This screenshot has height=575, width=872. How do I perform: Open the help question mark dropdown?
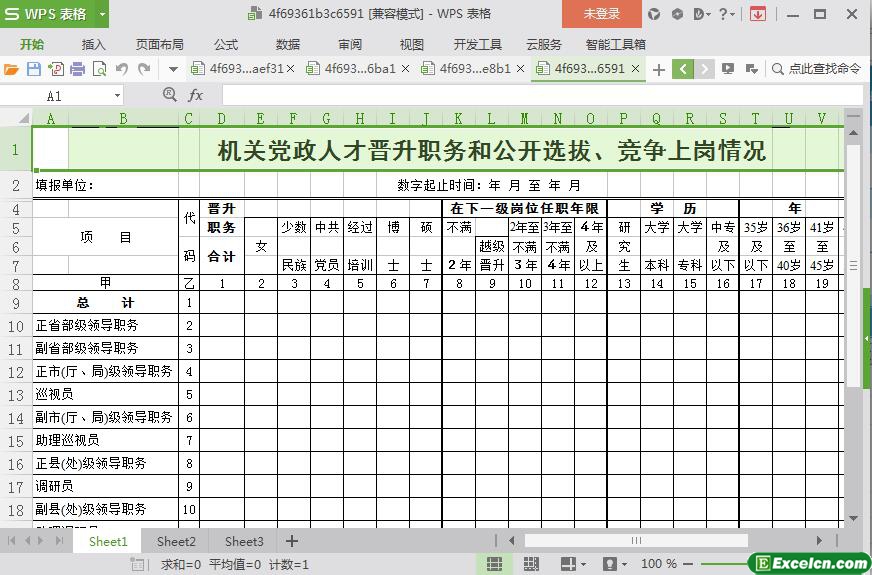point(726,14)
